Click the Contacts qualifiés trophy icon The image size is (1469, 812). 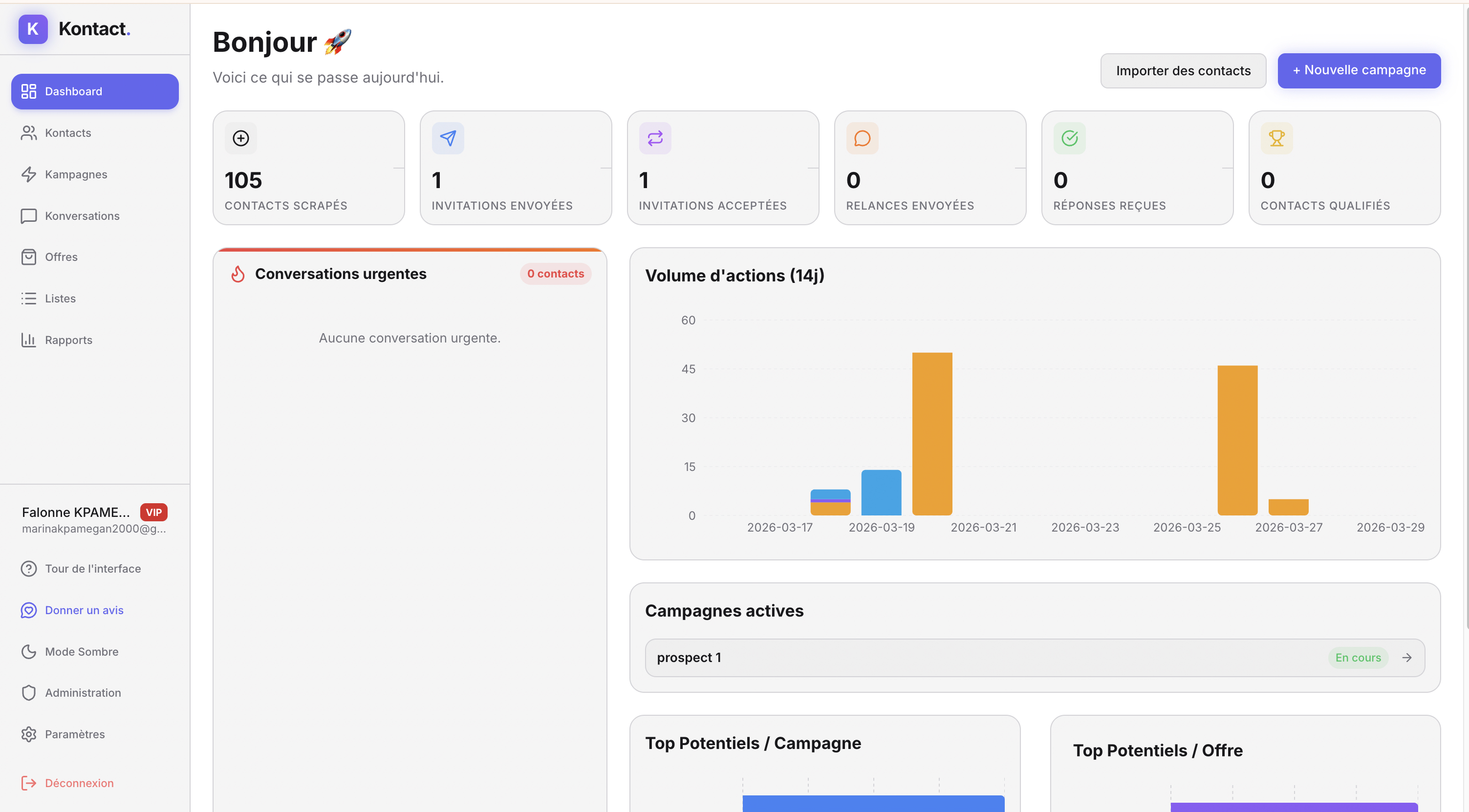pyautogui.click(x=1276, y=138)
